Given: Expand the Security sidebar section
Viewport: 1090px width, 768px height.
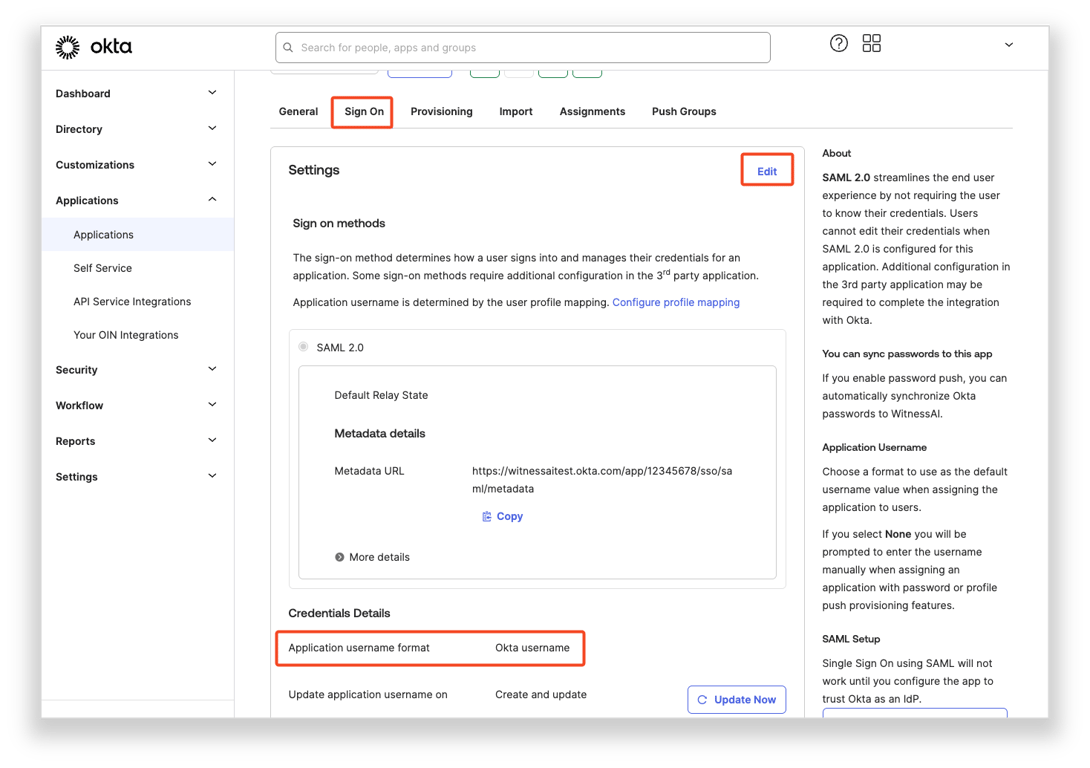Looking at the screenshot, I should tap(211, 370).
